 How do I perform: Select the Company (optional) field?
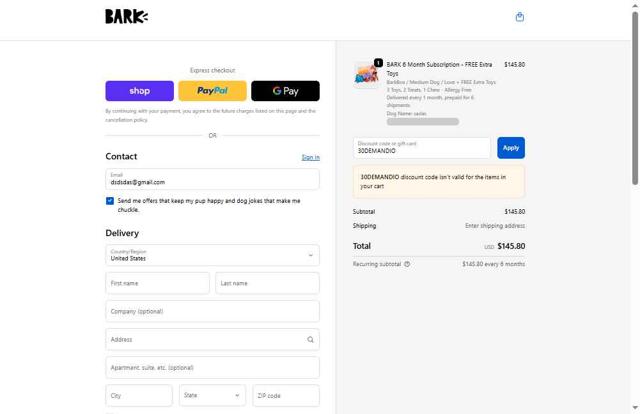tap(212, 311)
